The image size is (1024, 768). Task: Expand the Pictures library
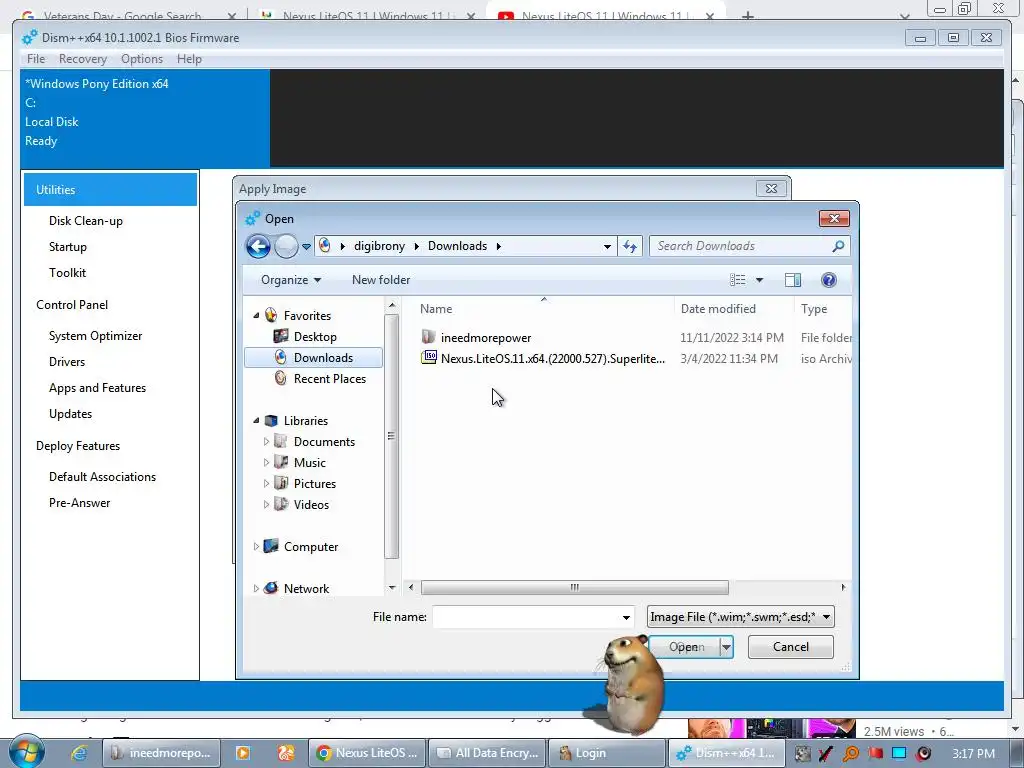point(266,483)
